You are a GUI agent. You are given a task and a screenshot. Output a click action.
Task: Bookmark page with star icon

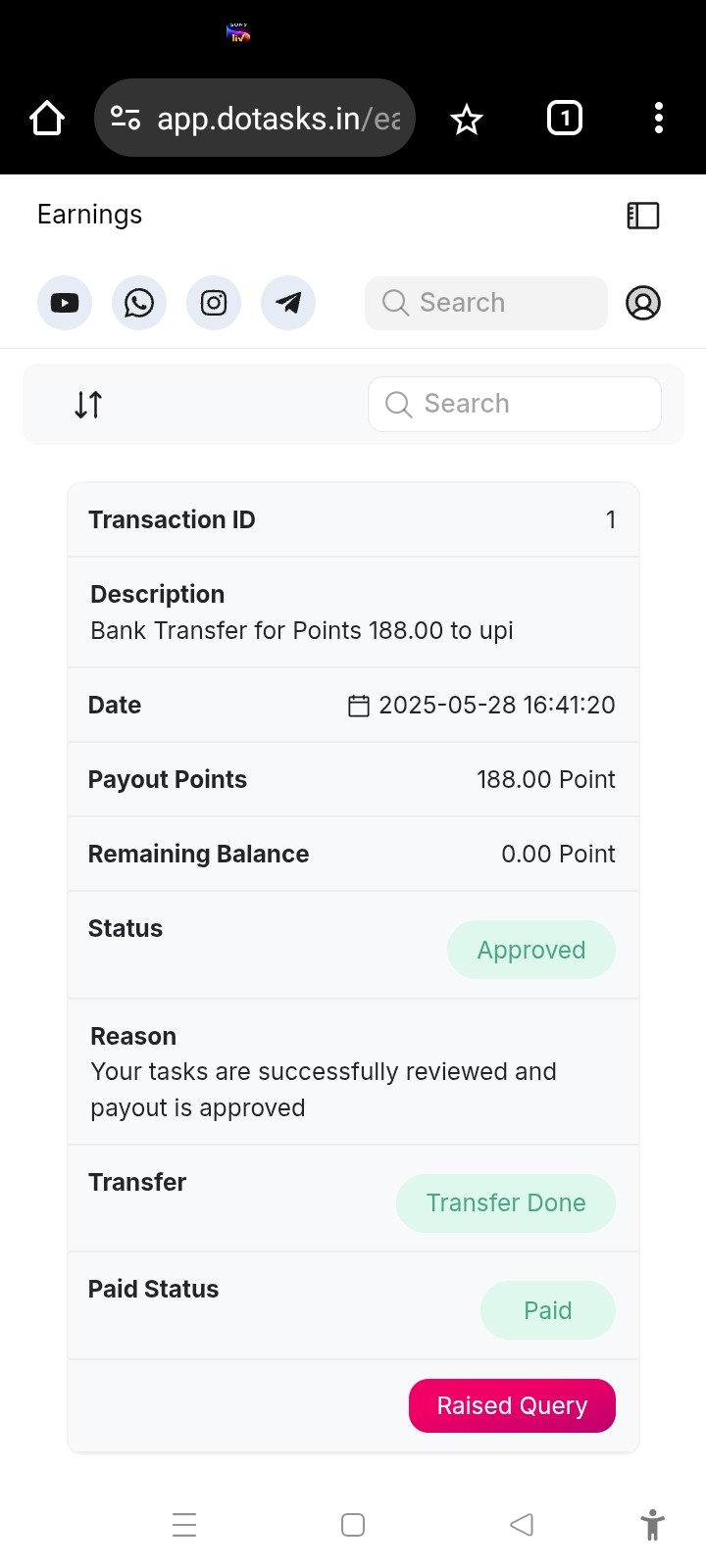click(x=467, y=120)
